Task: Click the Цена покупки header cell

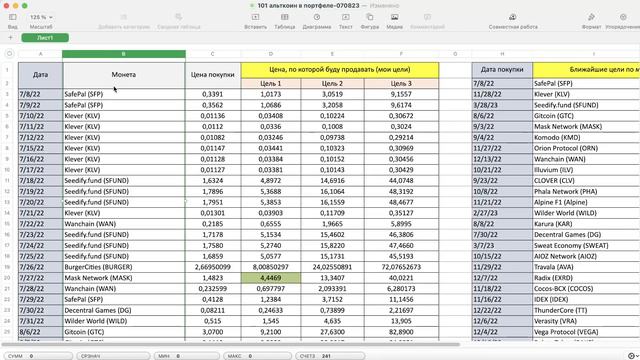Action: point(213,75)
